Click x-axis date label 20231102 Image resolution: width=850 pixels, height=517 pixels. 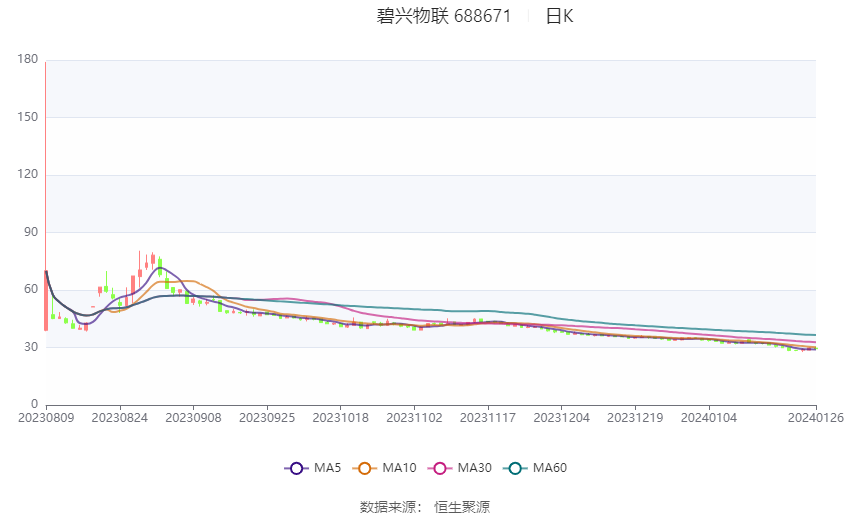(414, 418)
